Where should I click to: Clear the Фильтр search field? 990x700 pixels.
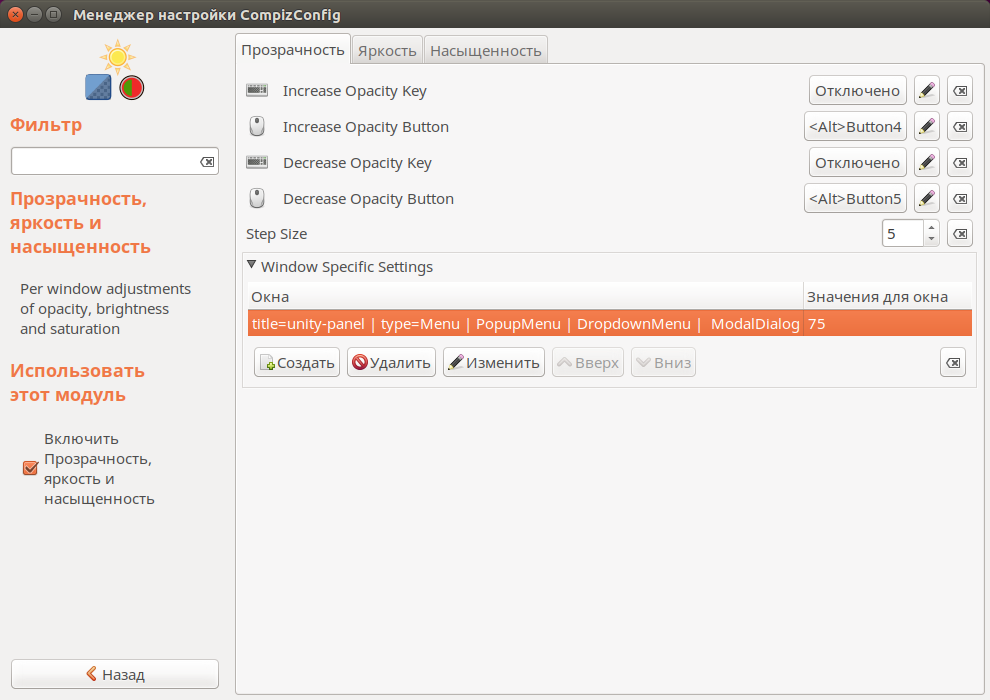click(x=207, y=162)
